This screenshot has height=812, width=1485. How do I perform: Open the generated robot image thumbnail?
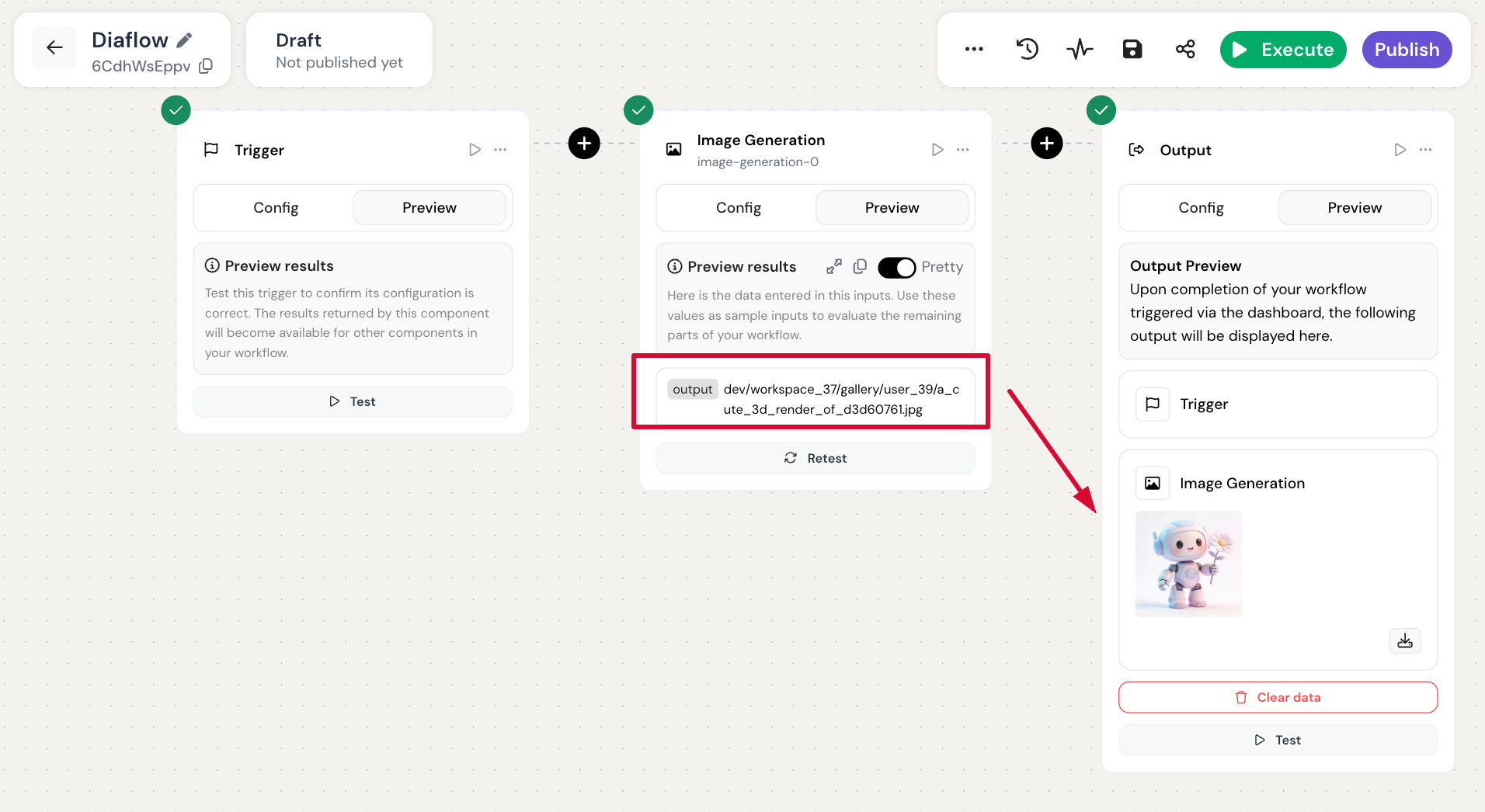click(1188, 564)
